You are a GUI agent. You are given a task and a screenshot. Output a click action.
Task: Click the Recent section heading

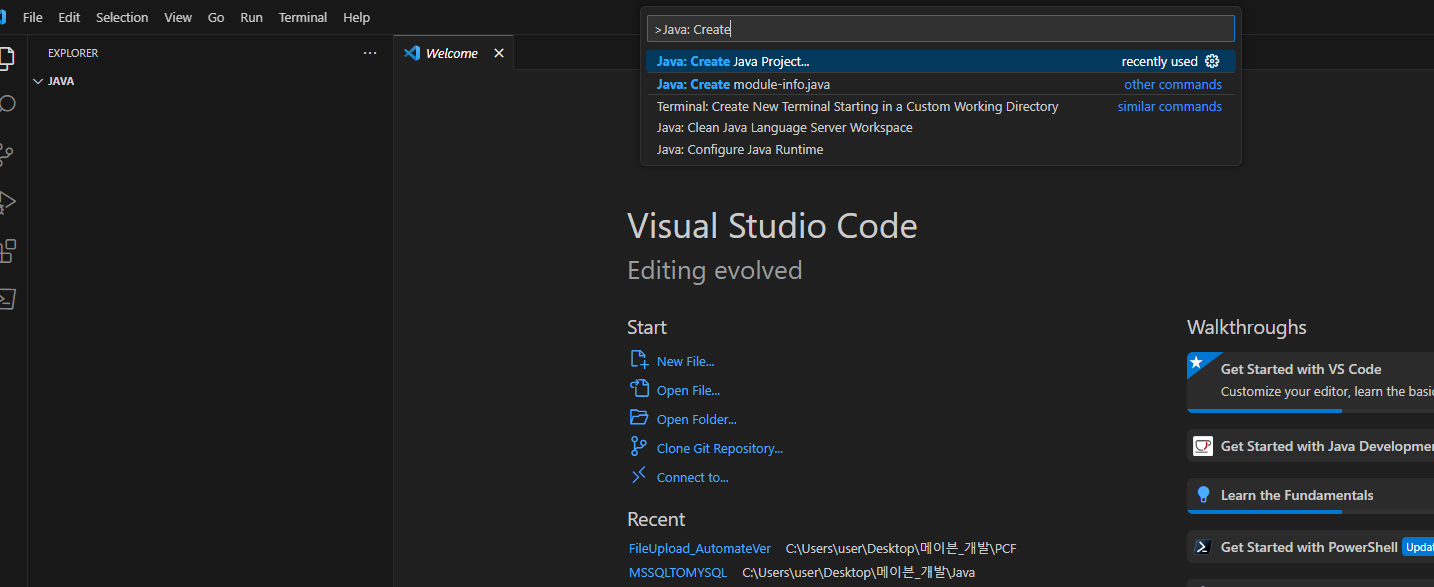click(656, 519)
